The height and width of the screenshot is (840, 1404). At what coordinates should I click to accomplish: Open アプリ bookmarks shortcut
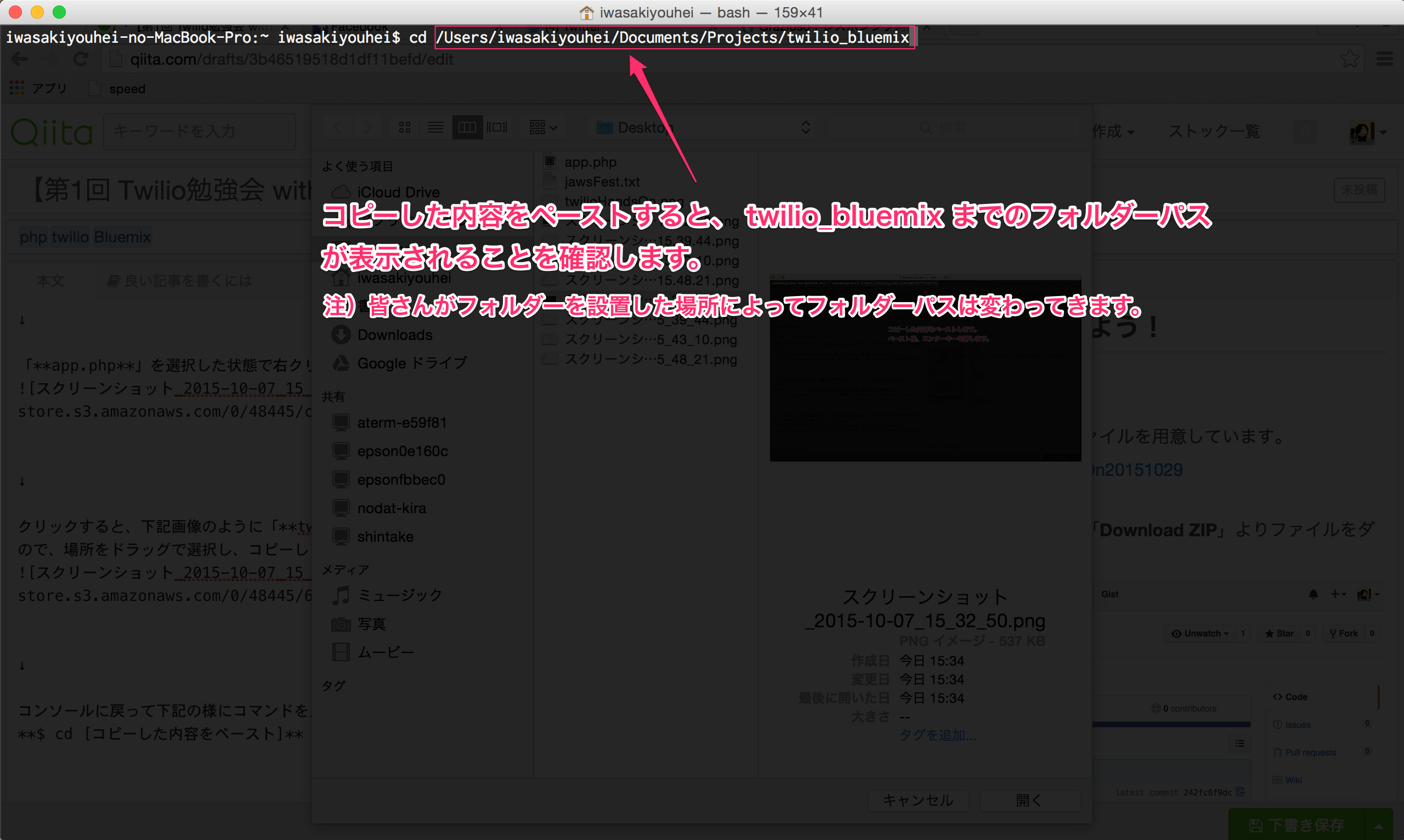tap(38, 88)
